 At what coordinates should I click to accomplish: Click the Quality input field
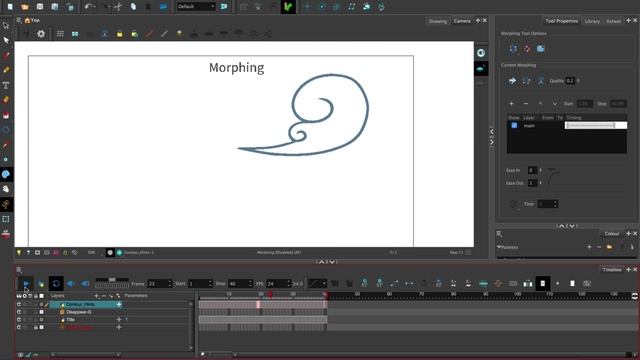(570, 81)
